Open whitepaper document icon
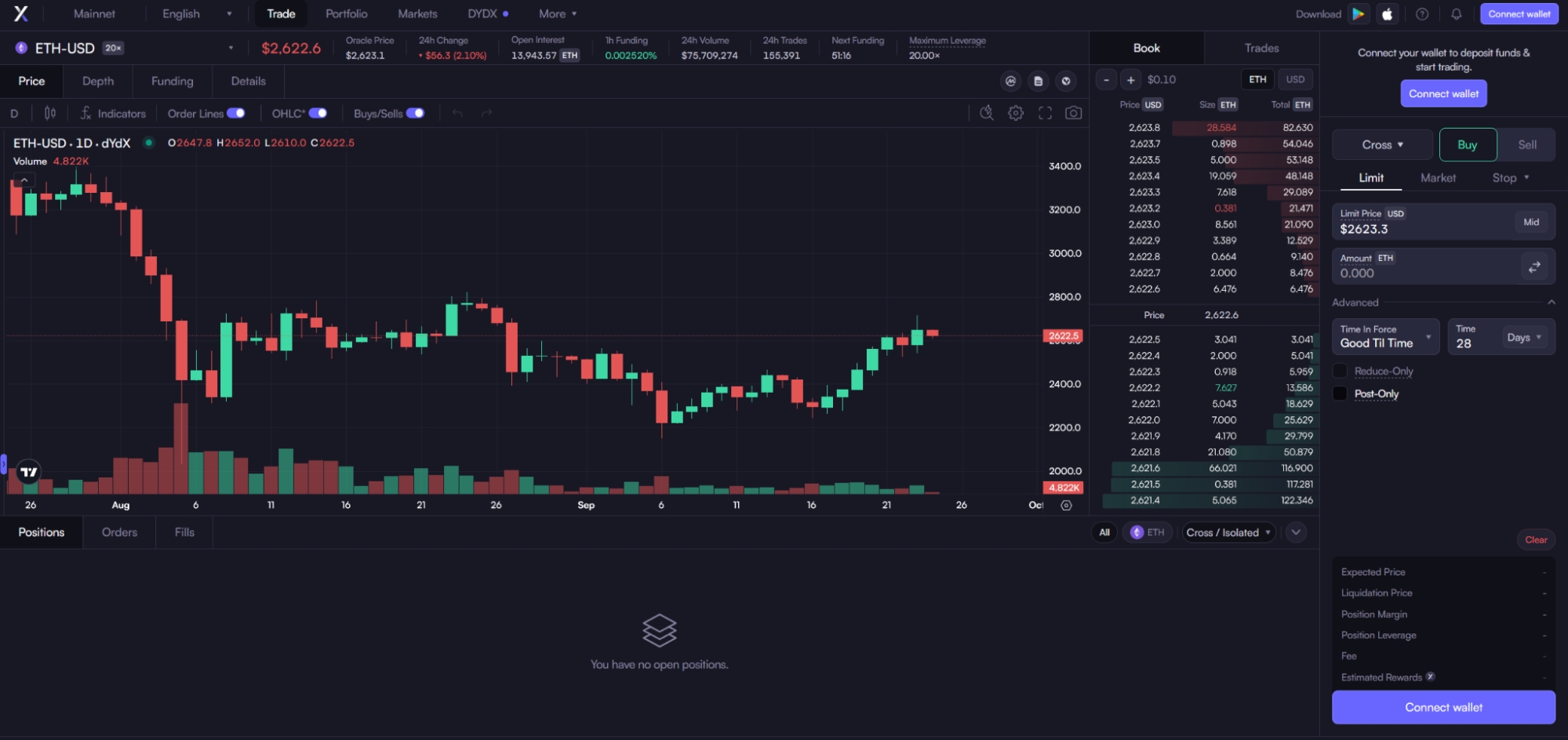This screenshot has width=1568, height=740. (1039, 81)
